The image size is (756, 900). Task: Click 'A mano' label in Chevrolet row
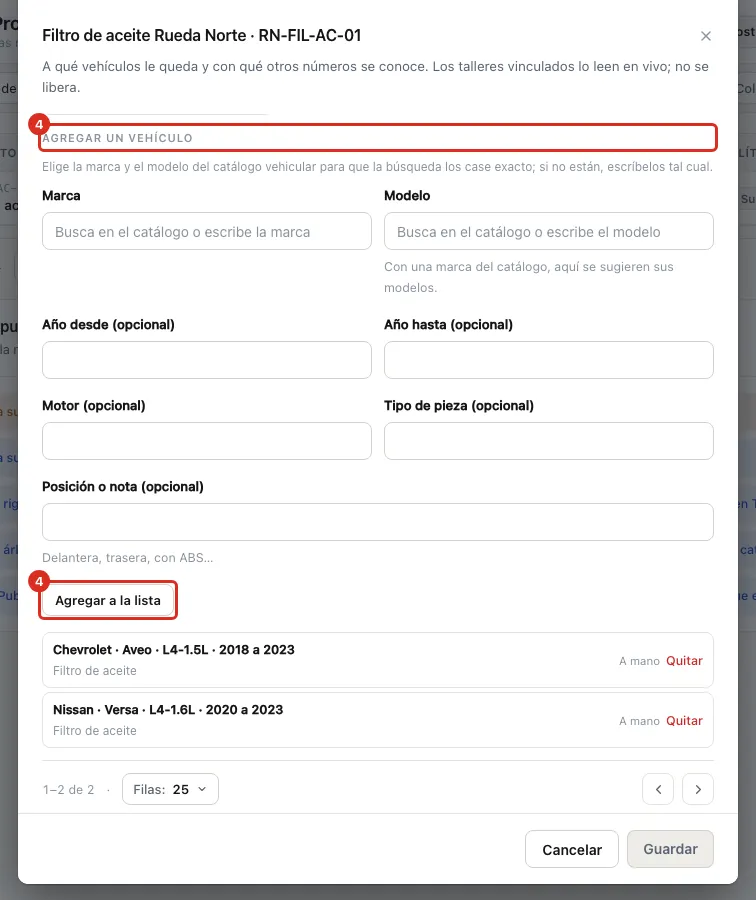point(639,661)
